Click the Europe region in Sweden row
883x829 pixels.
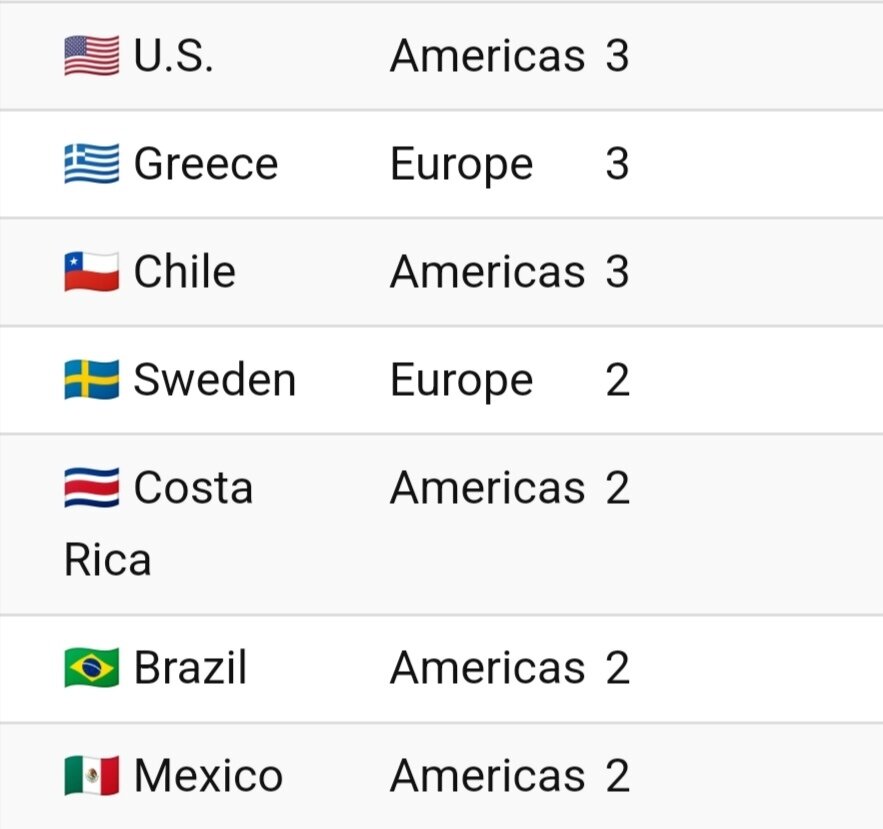click(461, 380)
